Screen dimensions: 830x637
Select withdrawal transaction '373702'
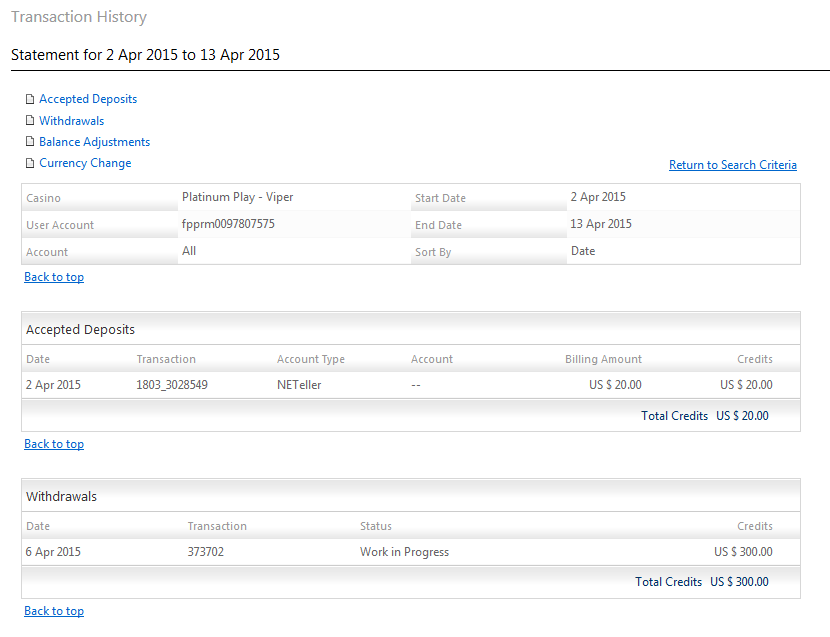coord(206,552)
